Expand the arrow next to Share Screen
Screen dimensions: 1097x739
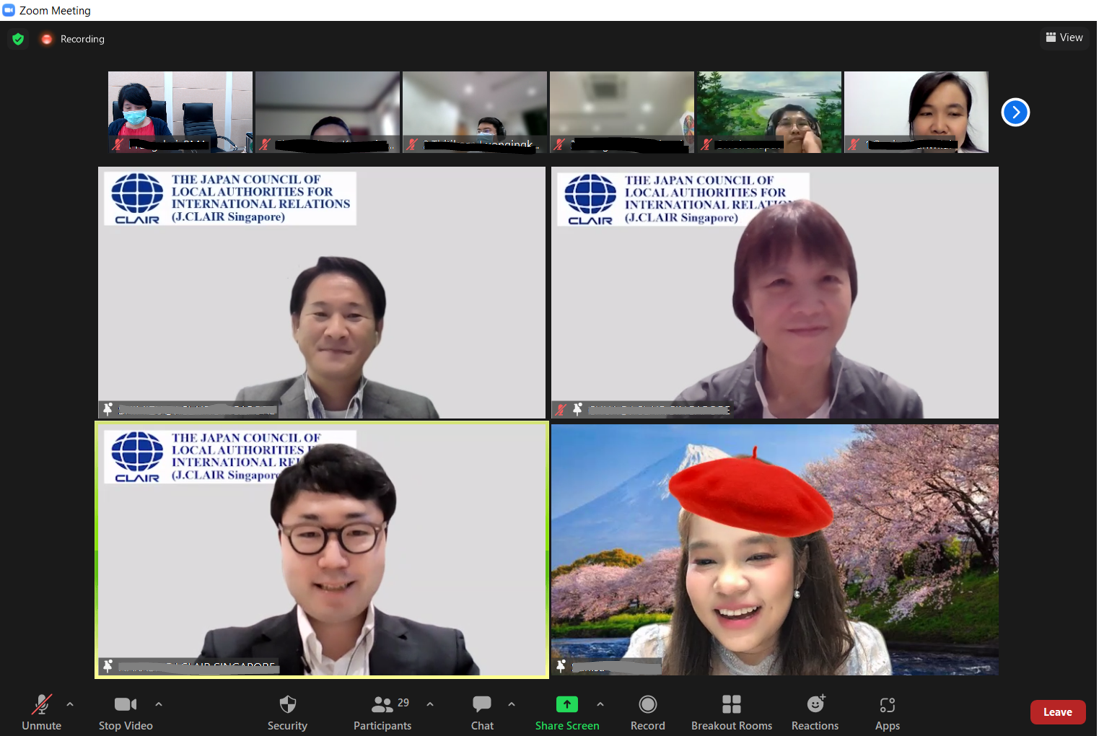click(x=600, y=704)
